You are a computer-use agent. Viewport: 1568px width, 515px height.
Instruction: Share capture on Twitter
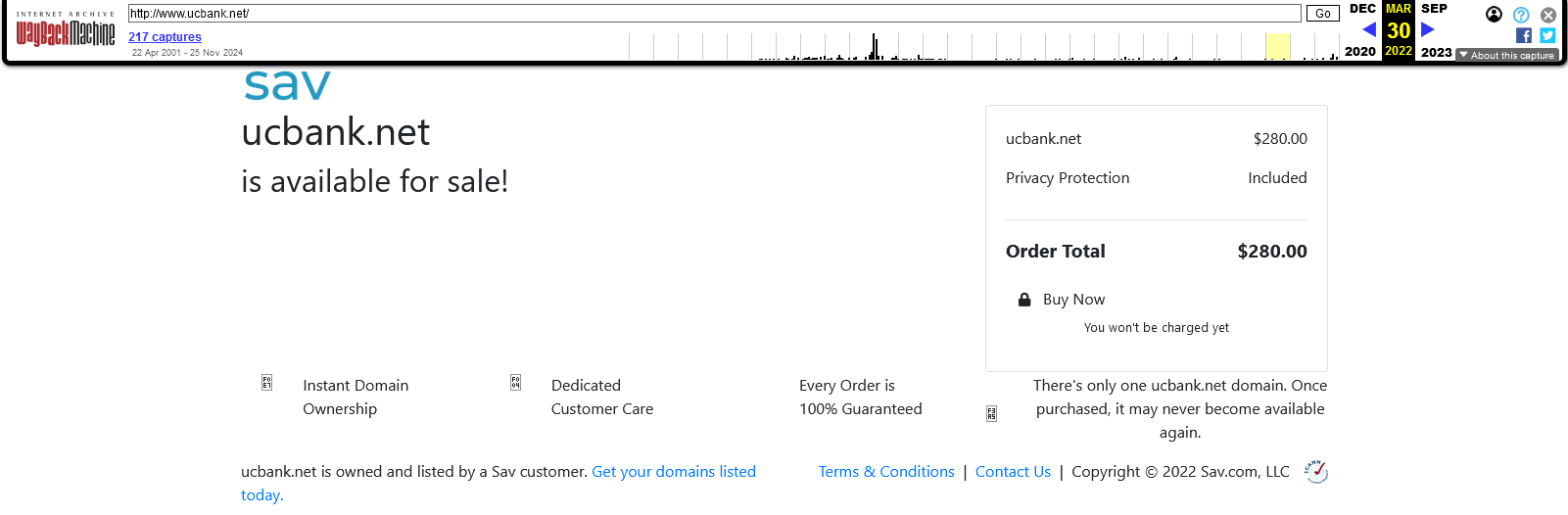click(x=1547, y=35)
